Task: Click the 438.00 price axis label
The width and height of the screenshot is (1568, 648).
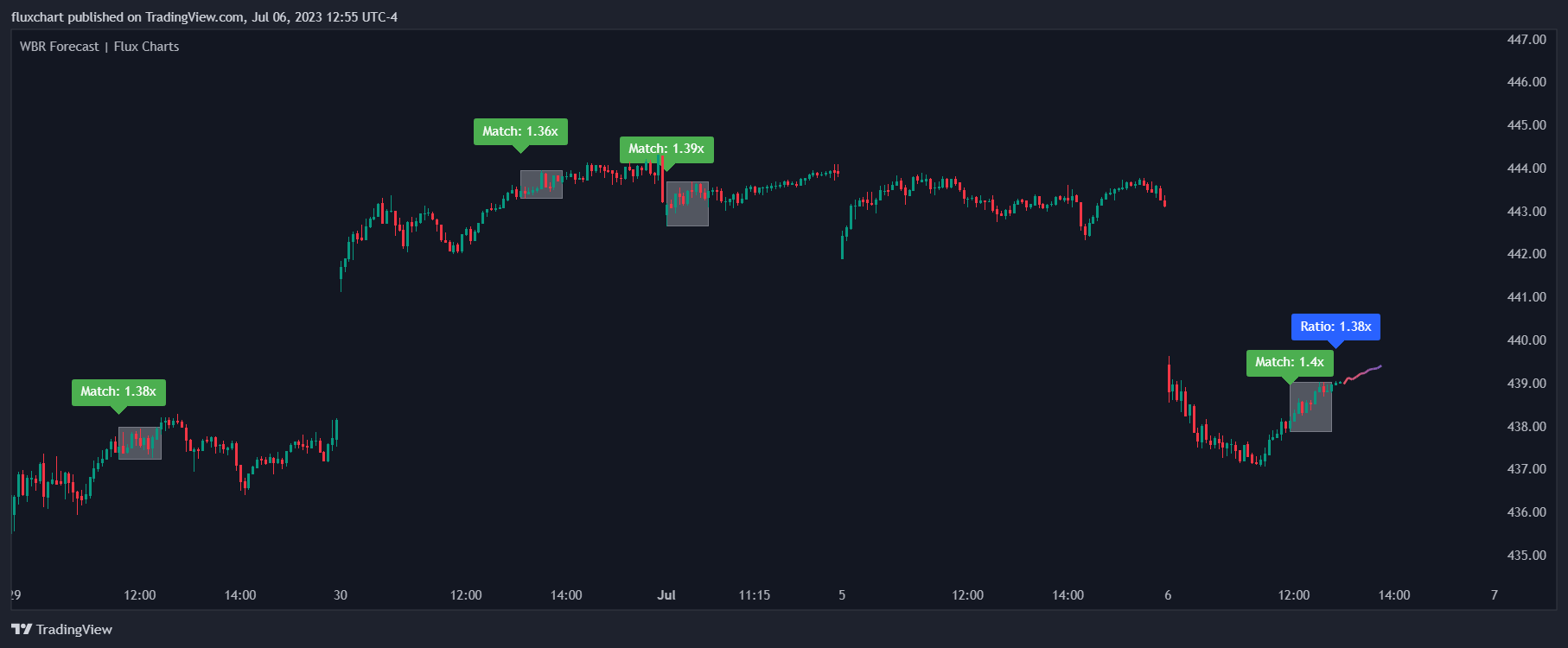Action: [x=1527, y=426]
